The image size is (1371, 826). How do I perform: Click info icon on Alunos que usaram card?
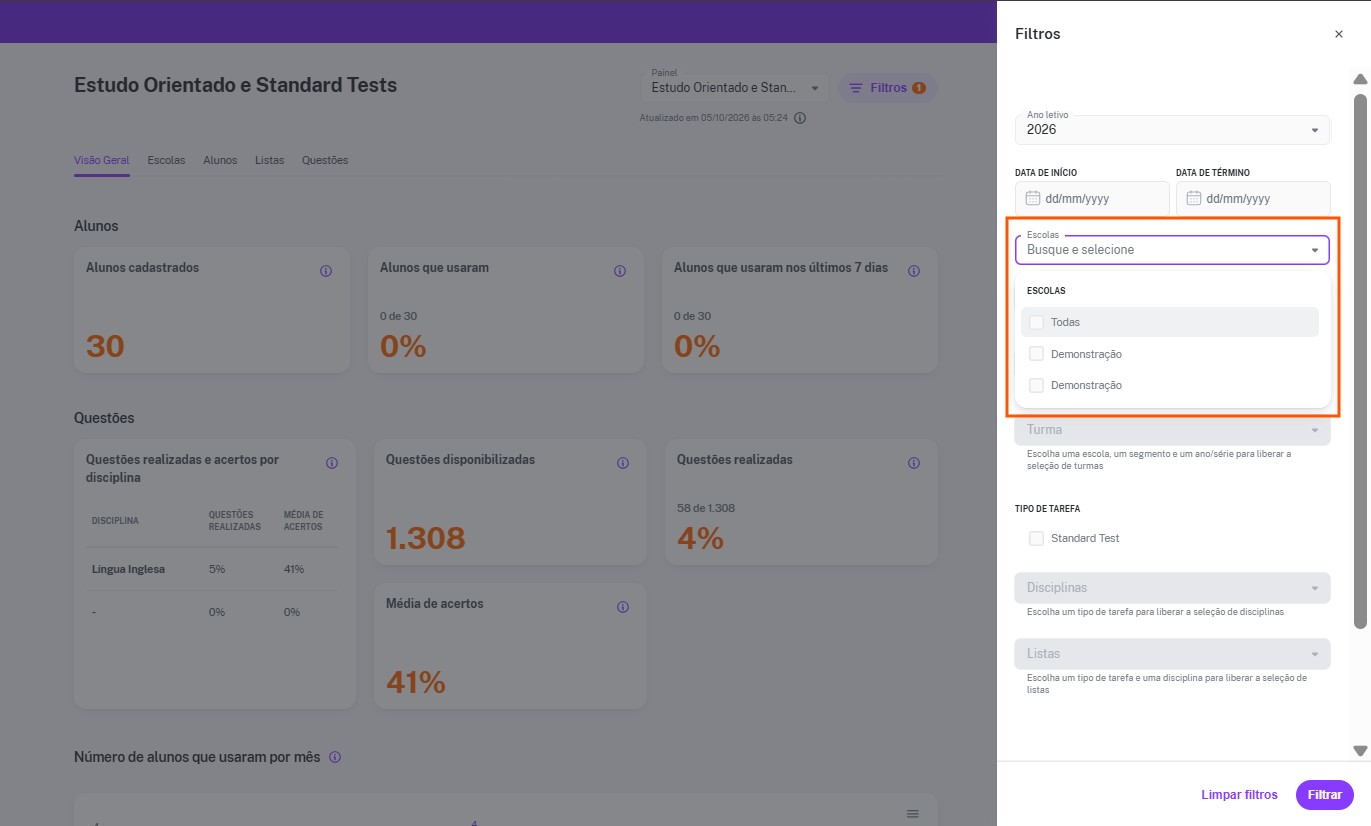pos(620,271)
